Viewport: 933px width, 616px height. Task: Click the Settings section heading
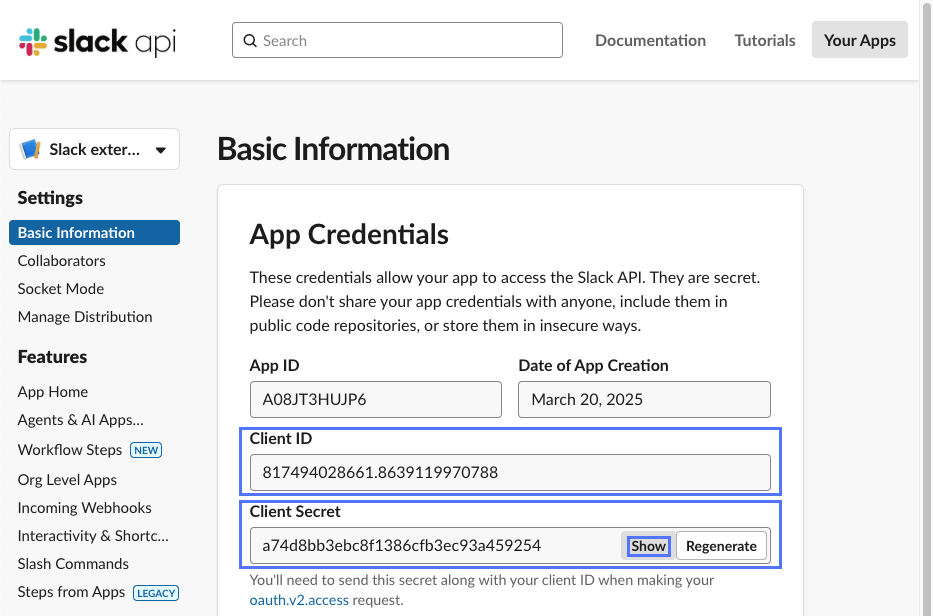50,198
